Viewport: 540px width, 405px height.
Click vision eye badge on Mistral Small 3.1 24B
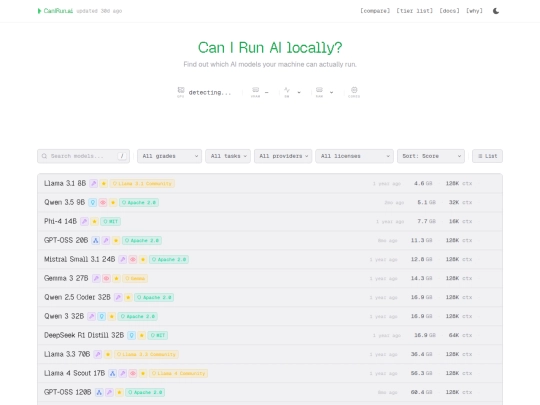click(133, 259)
